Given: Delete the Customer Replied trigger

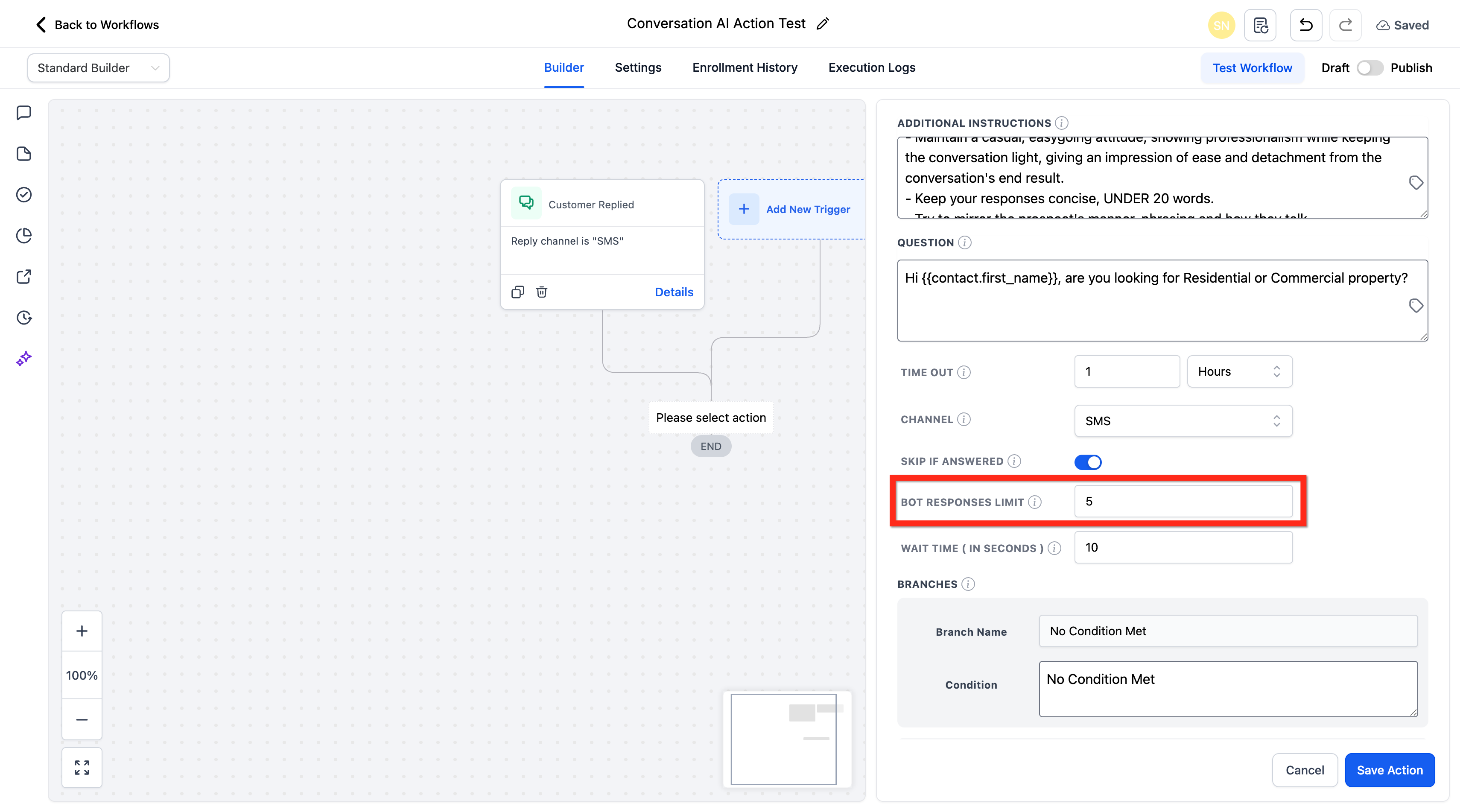Looking at the screenshot, I should (x=541, y=292).
